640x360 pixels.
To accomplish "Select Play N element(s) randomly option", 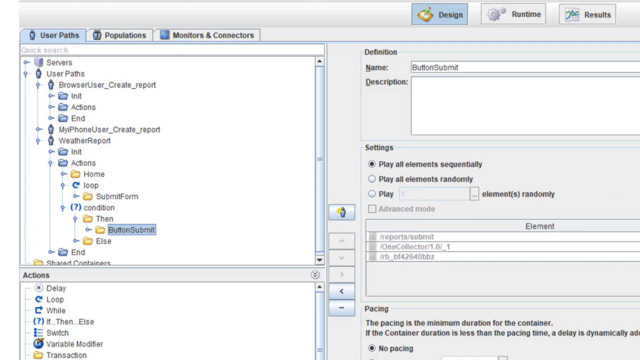I will [372, 194].
